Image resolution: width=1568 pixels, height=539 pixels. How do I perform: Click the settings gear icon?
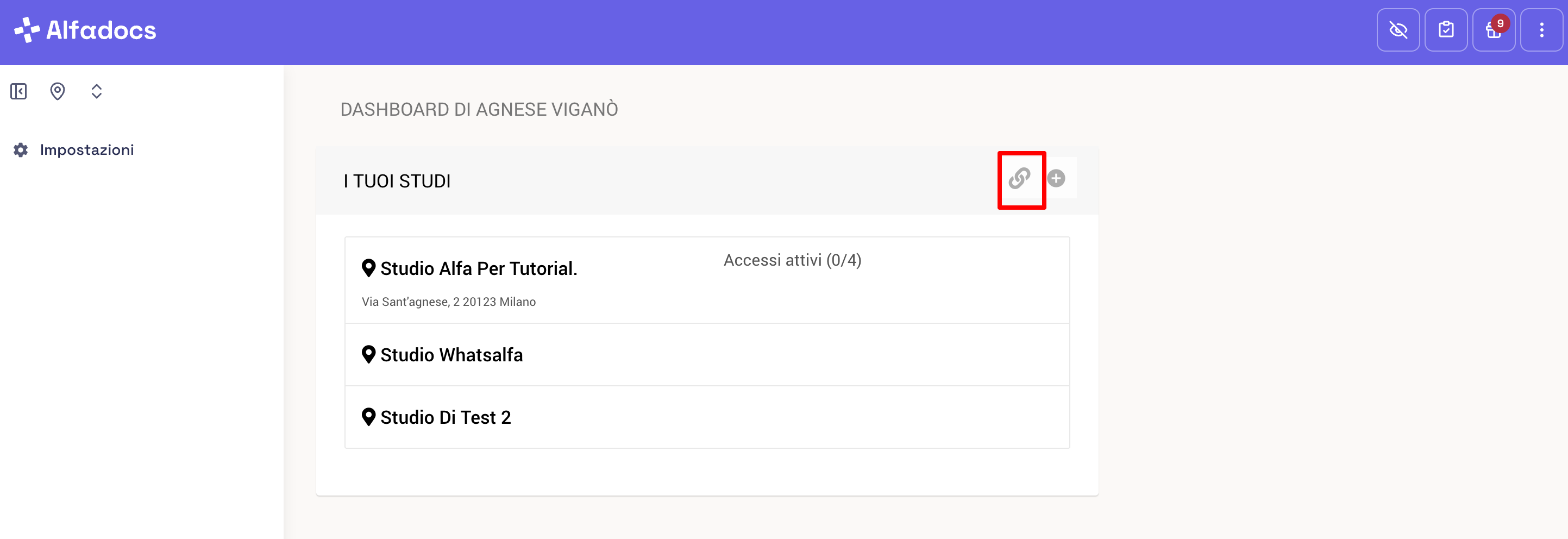pos(21,150)
